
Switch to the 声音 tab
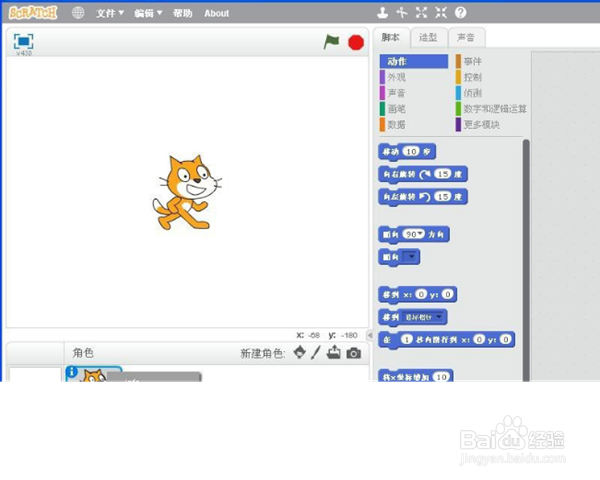(466, 38)
